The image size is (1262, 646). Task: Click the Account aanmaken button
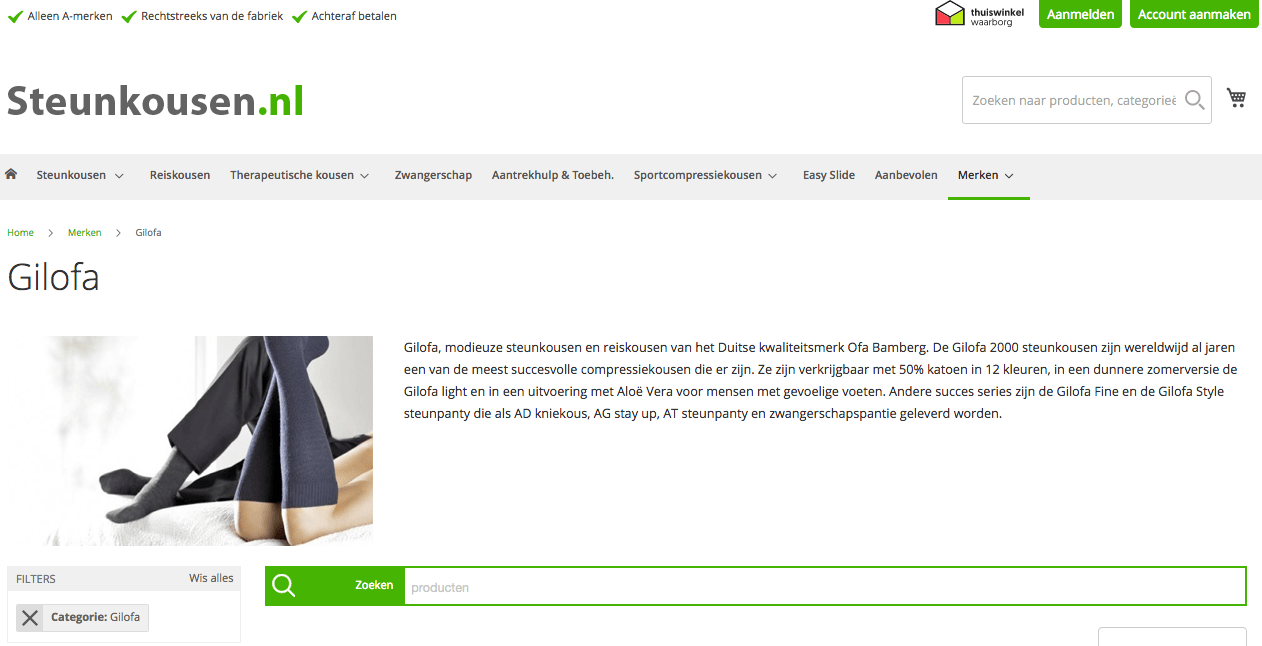pos(1194,14)
